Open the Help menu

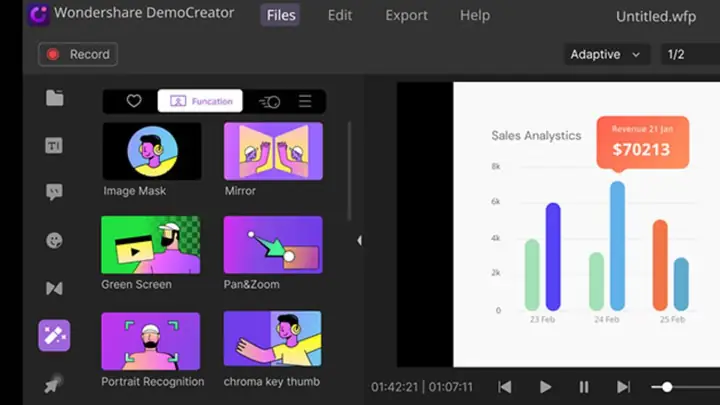(x=475, y=15)
